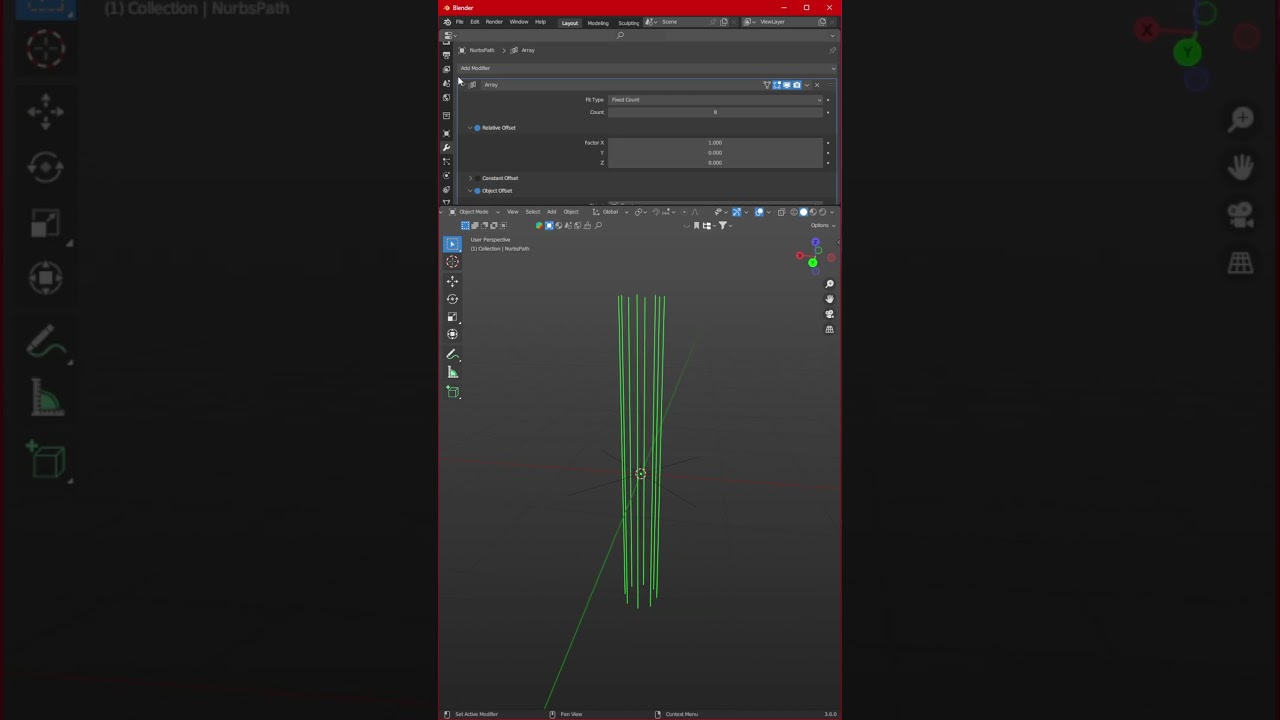The width and height of the screenshot is (1280, 720).
Task: Open the Fit Type dropdown
Action: pos(715,100)
